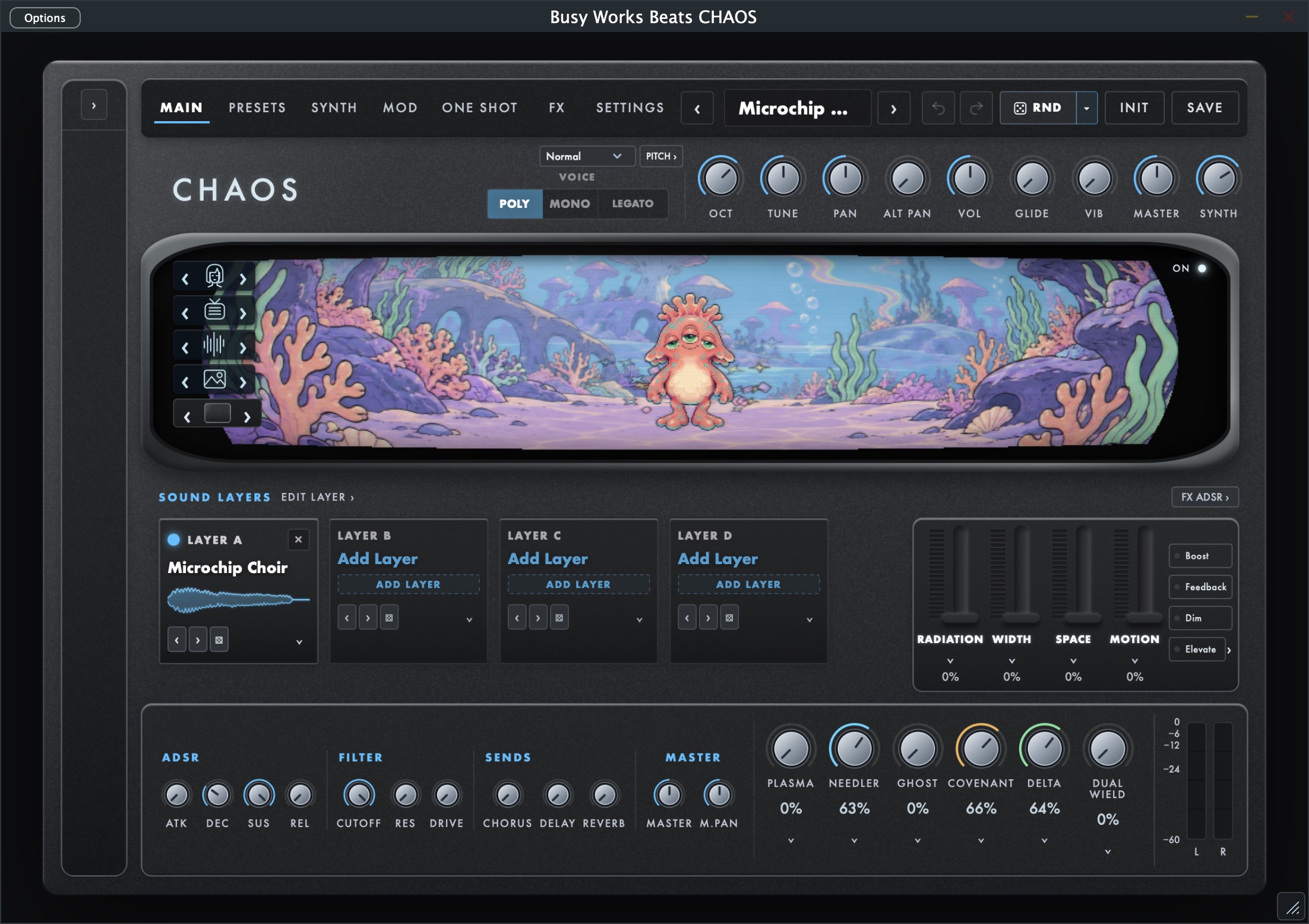Click the ADD LAYER button in Layer B
This screenshot has height=924, width=1309.
(409, 584)
